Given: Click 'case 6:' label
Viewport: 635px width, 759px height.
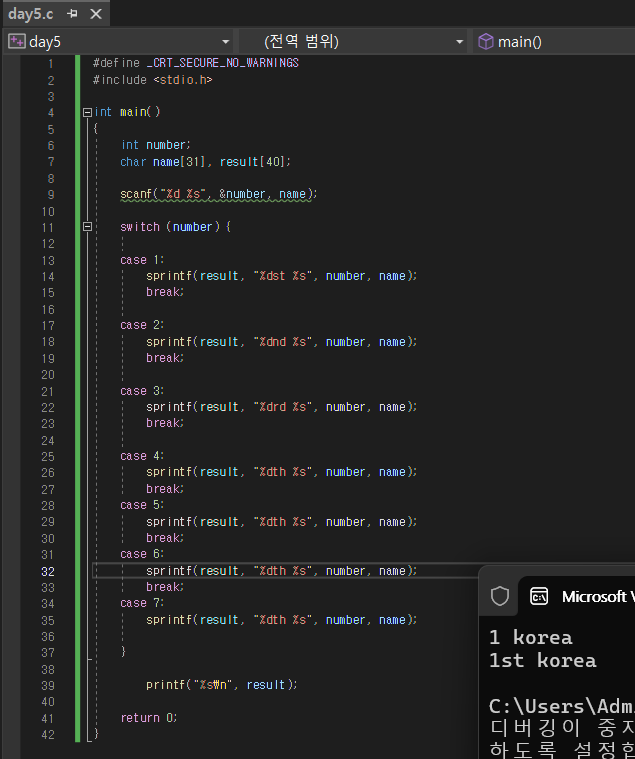Looking at the screenshot, I should tap(142, 554).
